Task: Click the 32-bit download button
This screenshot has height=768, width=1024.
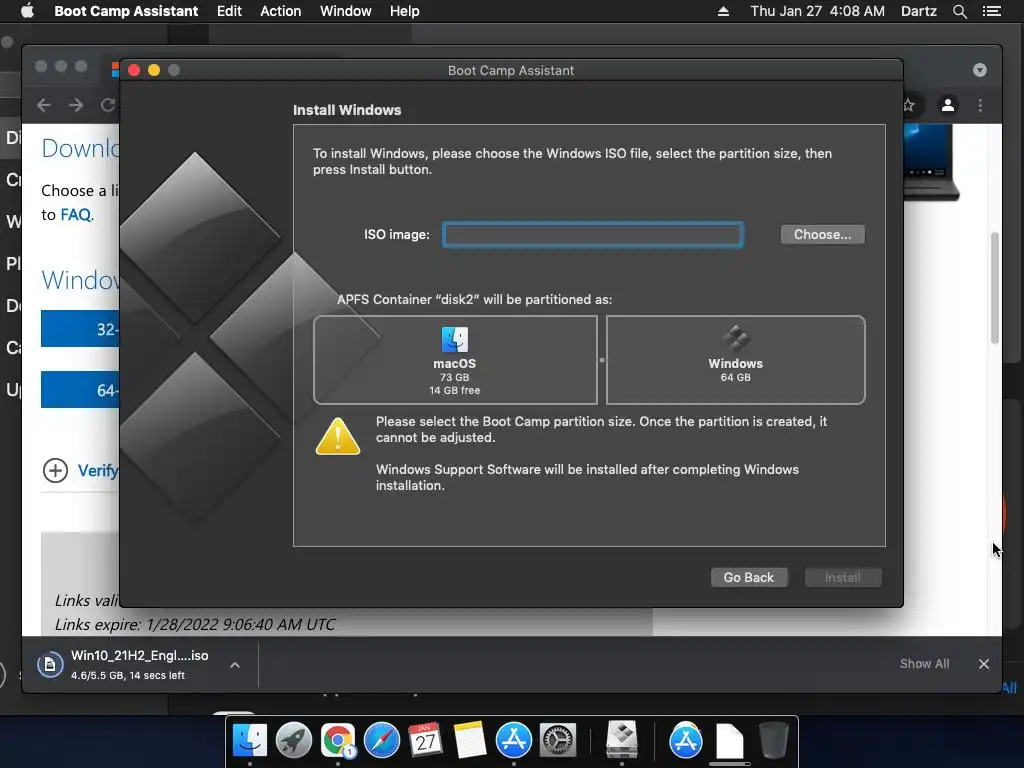Action: pos(80,328)
